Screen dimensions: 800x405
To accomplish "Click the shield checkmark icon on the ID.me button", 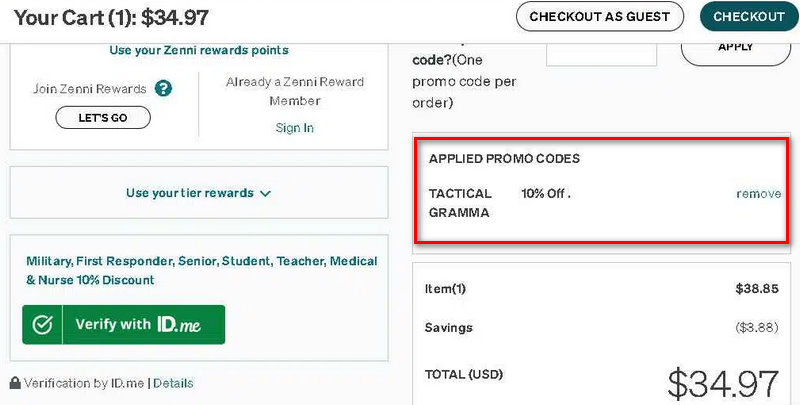I will click(x=42, y=325).
